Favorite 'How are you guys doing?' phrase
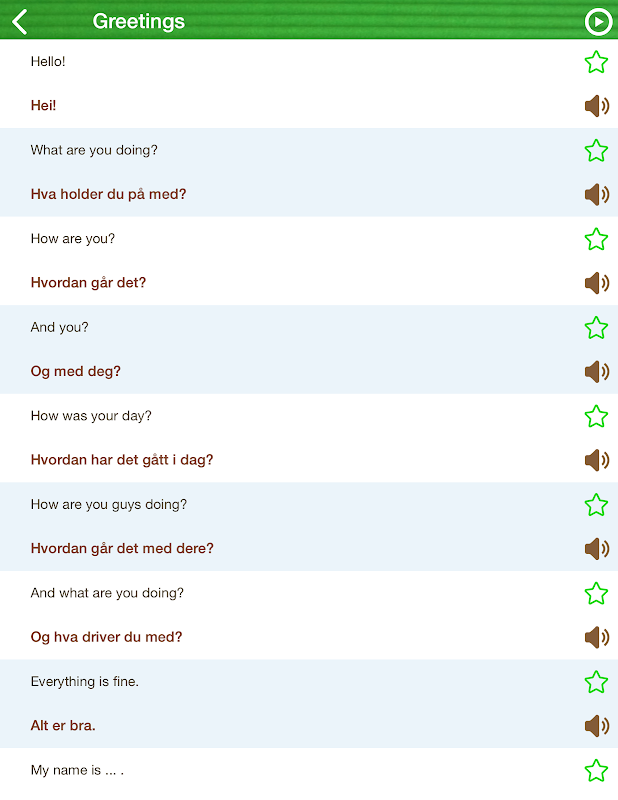 click(x=596, y=505)
